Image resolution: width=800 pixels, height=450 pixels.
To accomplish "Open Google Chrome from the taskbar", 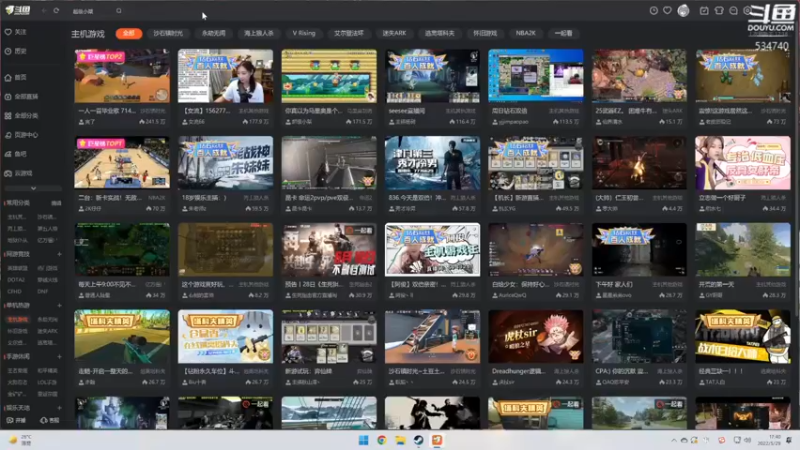I will (382, 440).
